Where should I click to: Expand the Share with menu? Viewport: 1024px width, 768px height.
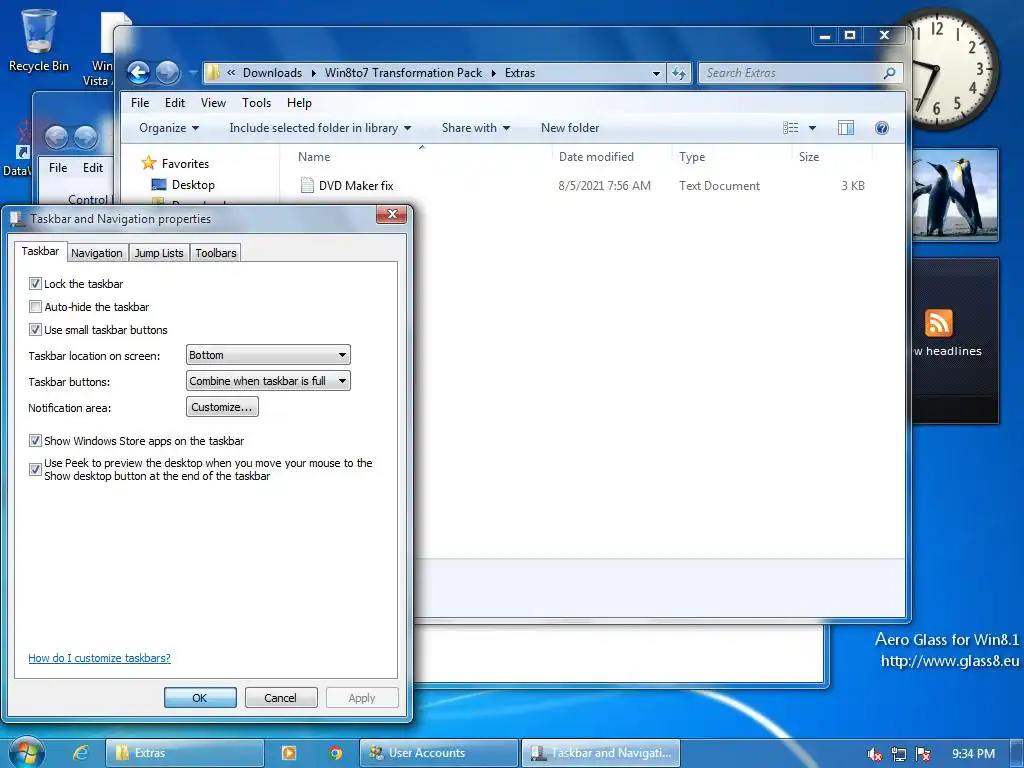(475, 128)
